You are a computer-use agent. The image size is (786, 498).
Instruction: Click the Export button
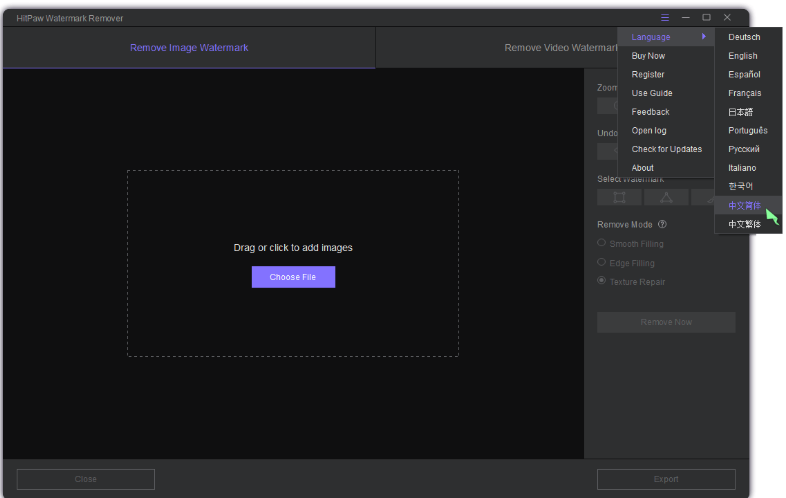[x=666, y=479]
